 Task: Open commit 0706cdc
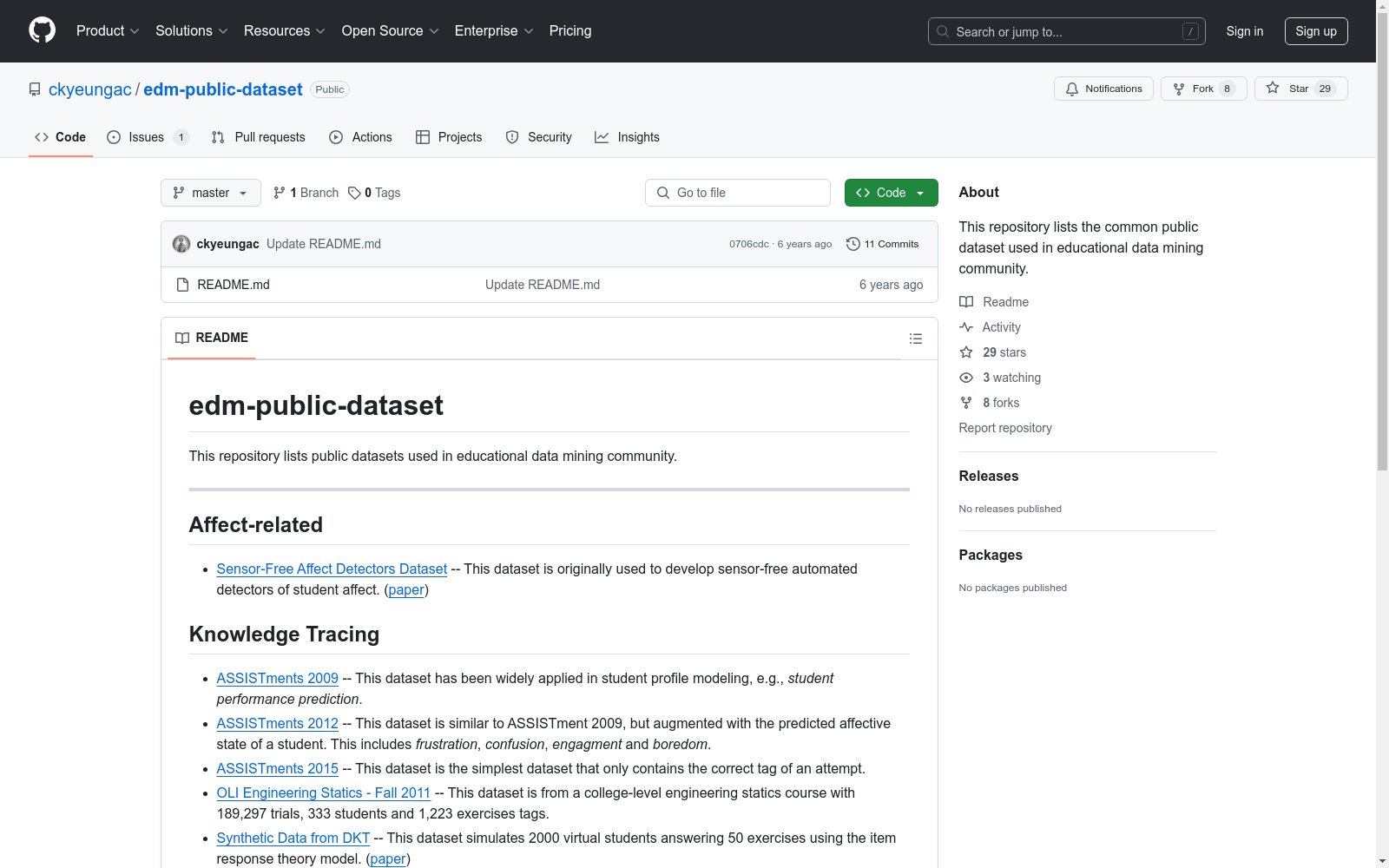(x=749, y=244)
